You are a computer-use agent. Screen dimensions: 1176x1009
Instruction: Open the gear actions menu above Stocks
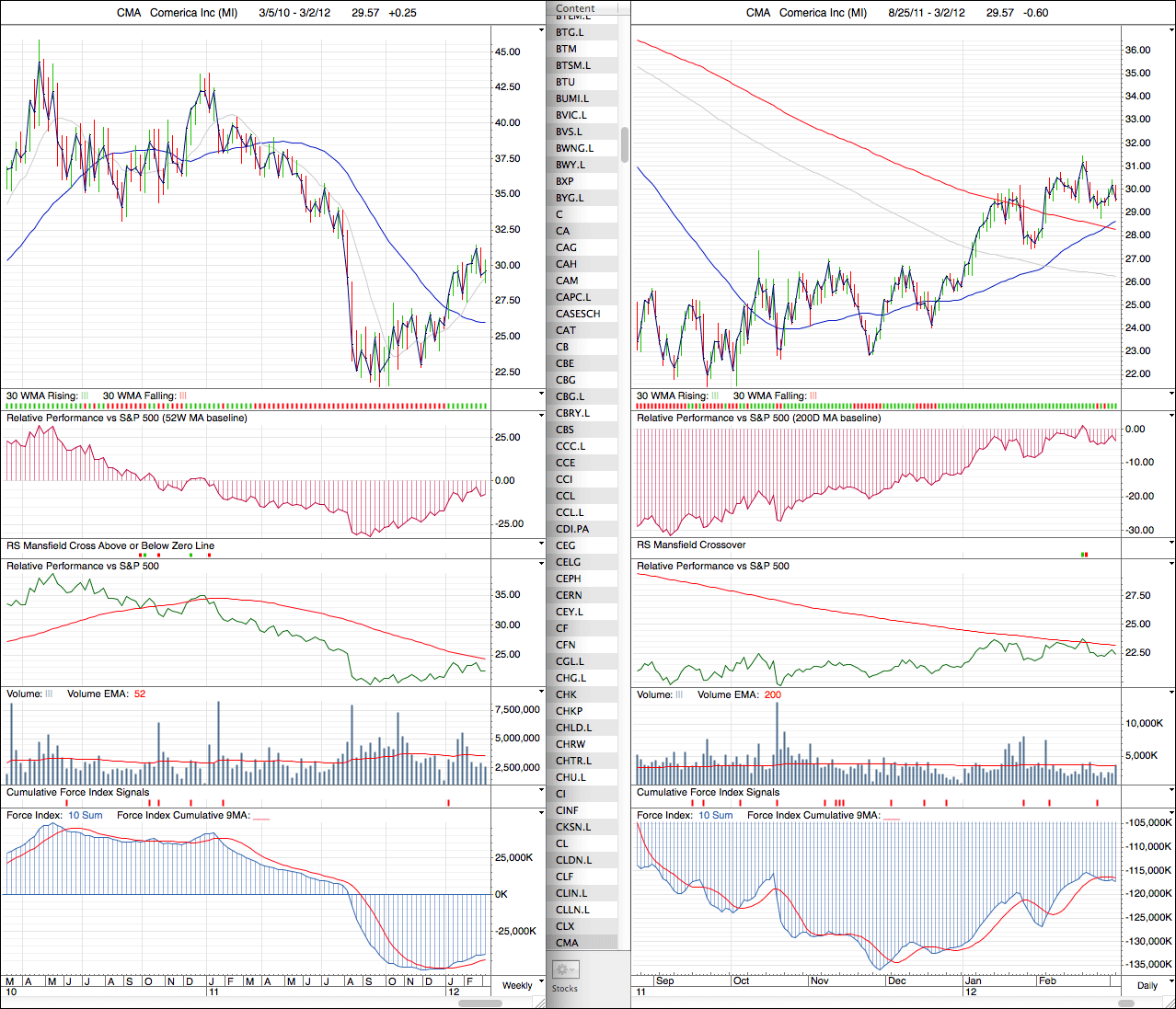click(565, 969)
